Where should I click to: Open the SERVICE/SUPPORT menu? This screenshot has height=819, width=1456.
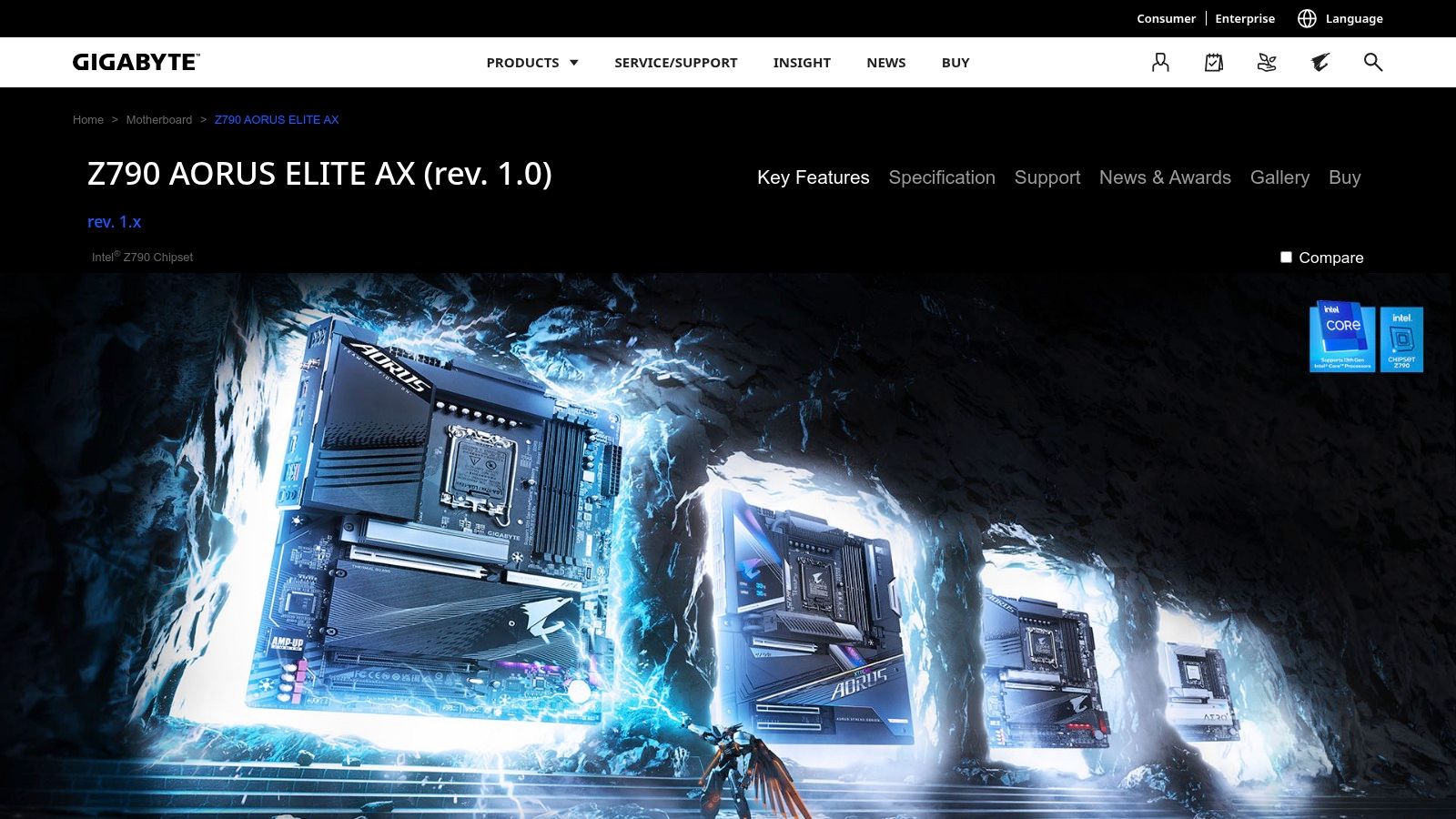(676, 63)
